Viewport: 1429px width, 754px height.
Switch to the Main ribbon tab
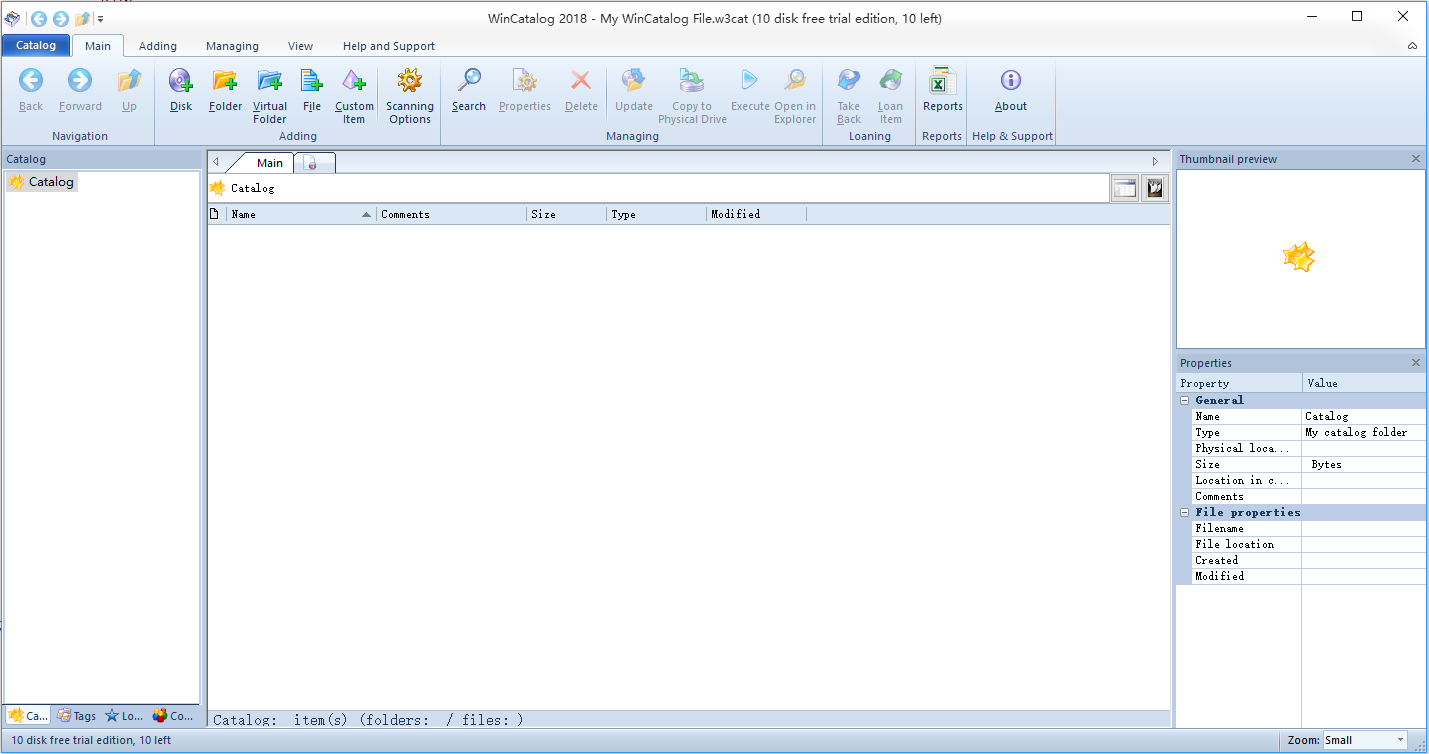[x=98, y=46]
